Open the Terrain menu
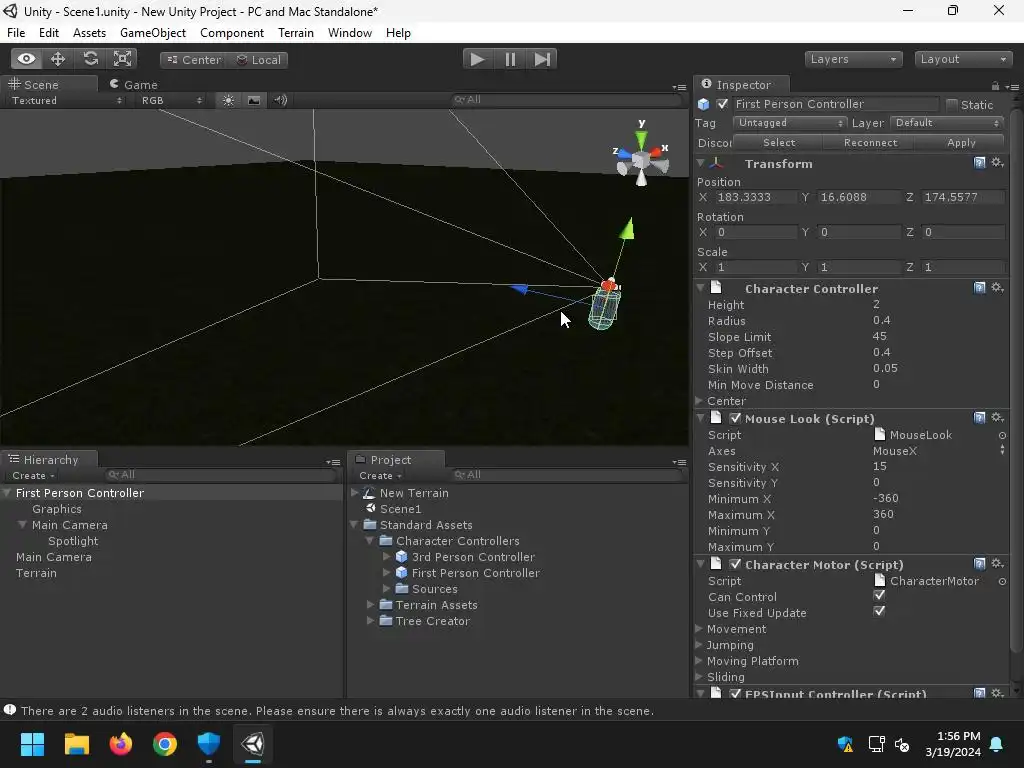This screenshot has width=1024, height=768. click(296, 33)
